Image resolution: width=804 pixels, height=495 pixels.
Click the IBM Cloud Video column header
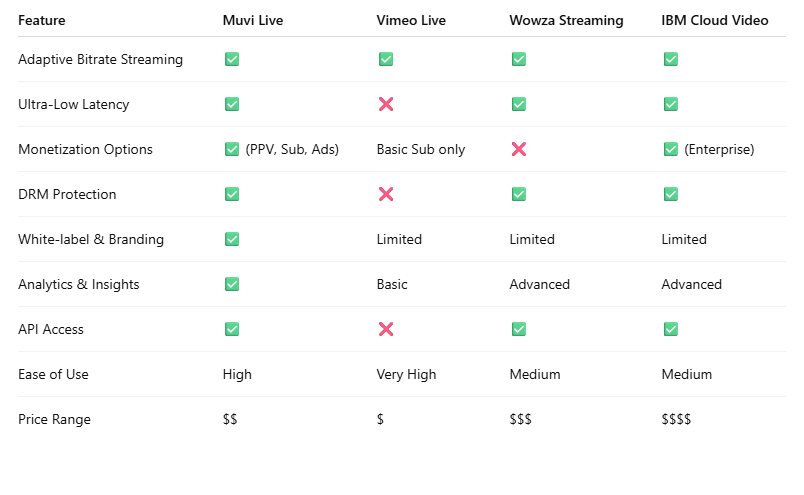point(715,21)
